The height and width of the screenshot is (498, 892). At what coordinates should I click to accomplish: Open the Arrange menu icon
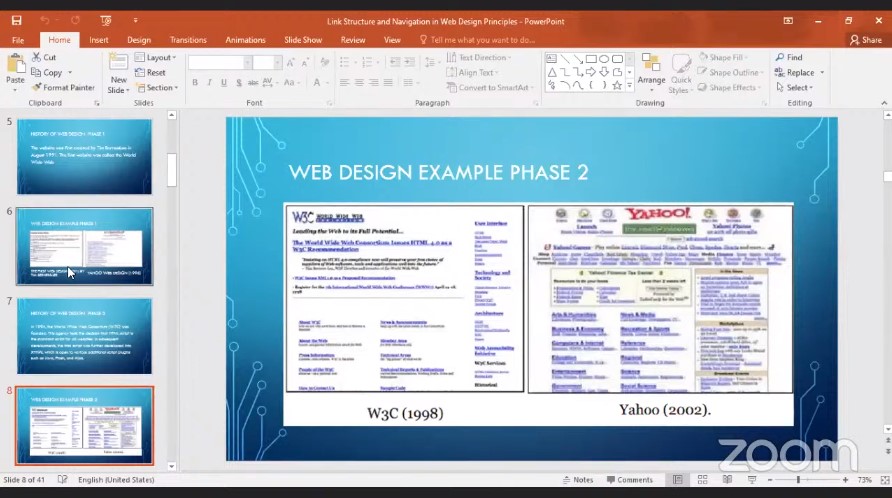(651, 64)
